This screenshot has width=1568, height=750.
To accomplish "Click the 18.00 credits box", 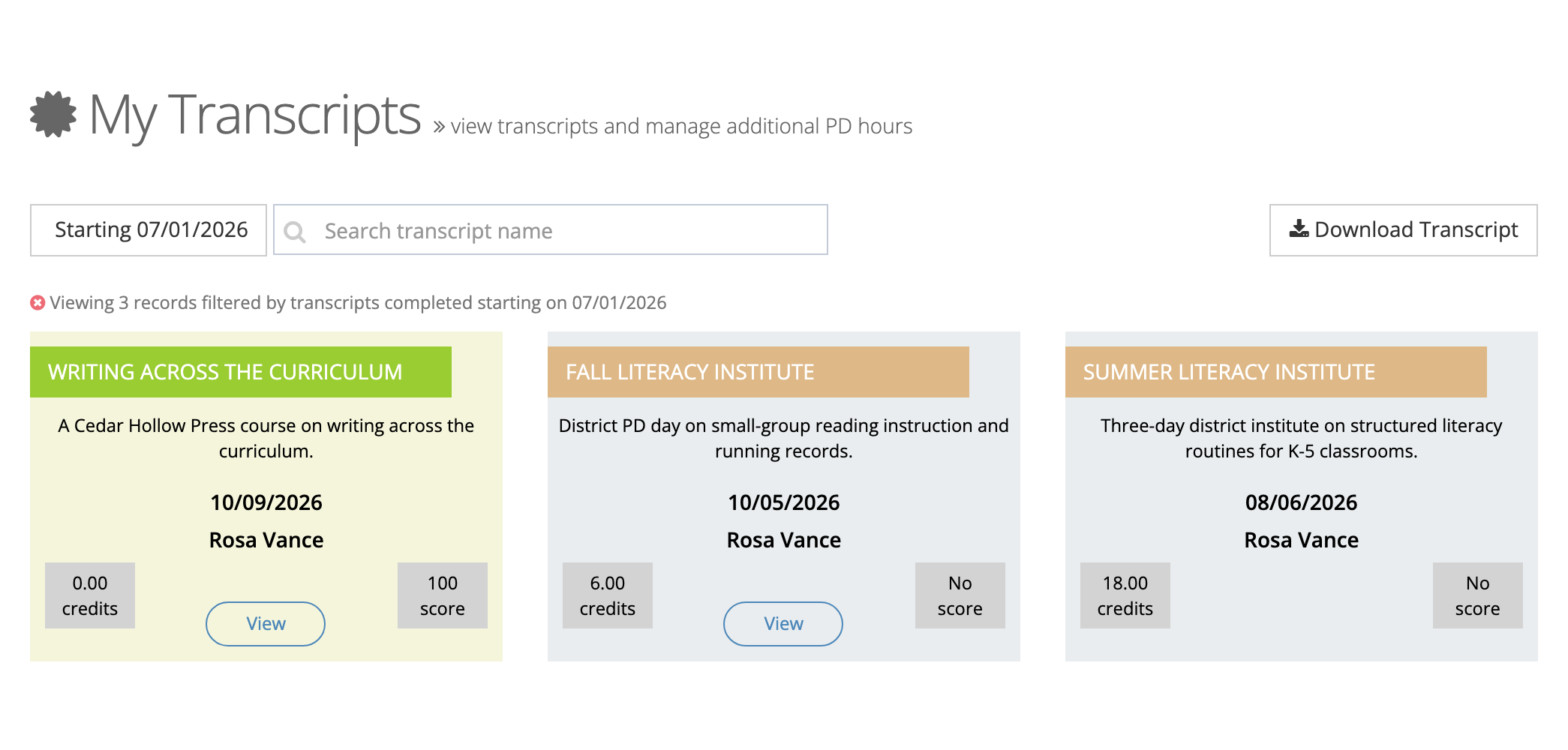I will pos(1125,595).
